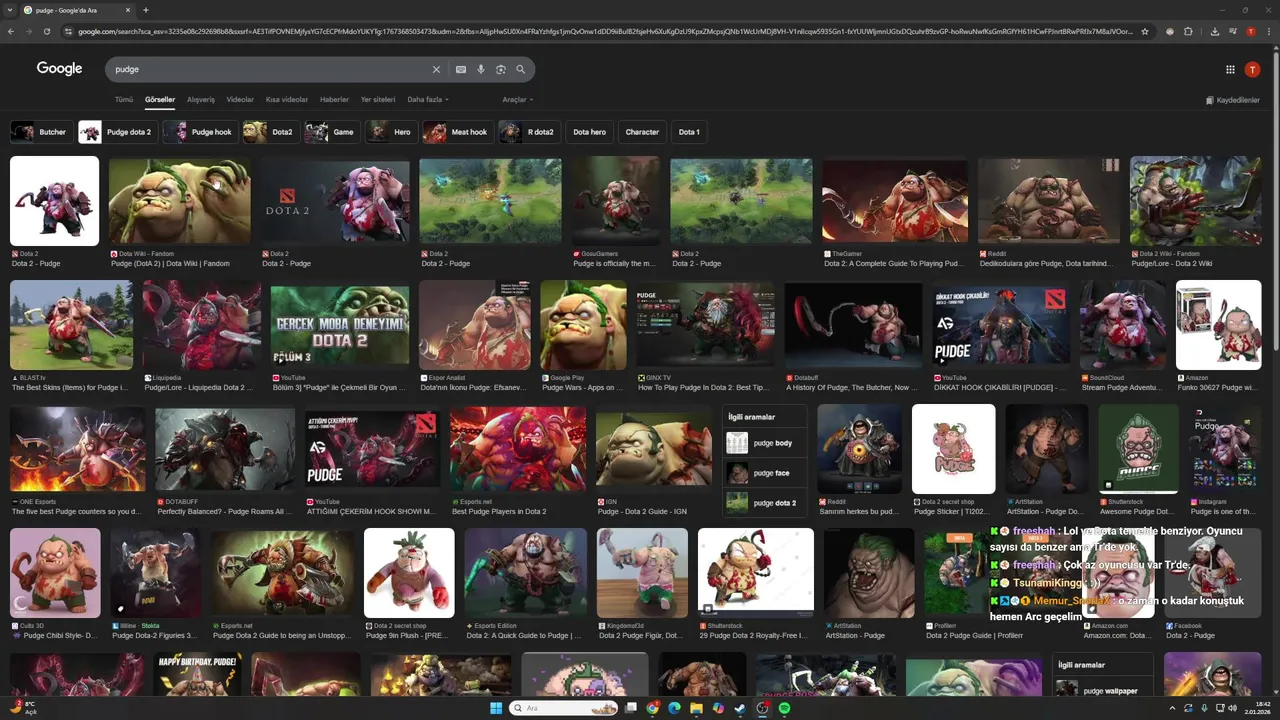Click the magnifier search button in the search box
Viewport: 1280px width, 720px height.
tap(521, 69)
